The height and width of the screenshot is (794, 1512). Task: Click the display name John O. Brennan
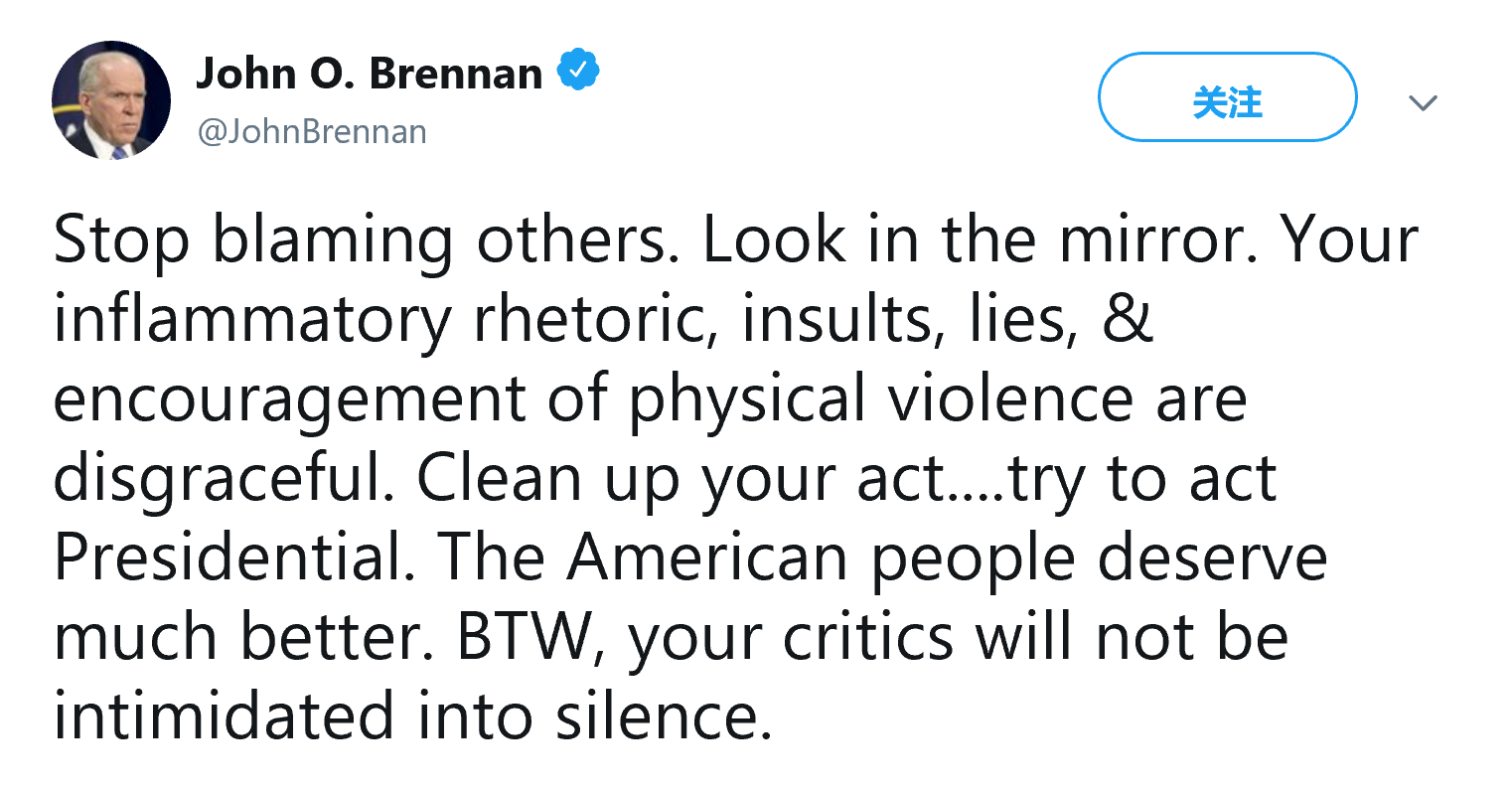pyautogui.click(x=369, y=74)
